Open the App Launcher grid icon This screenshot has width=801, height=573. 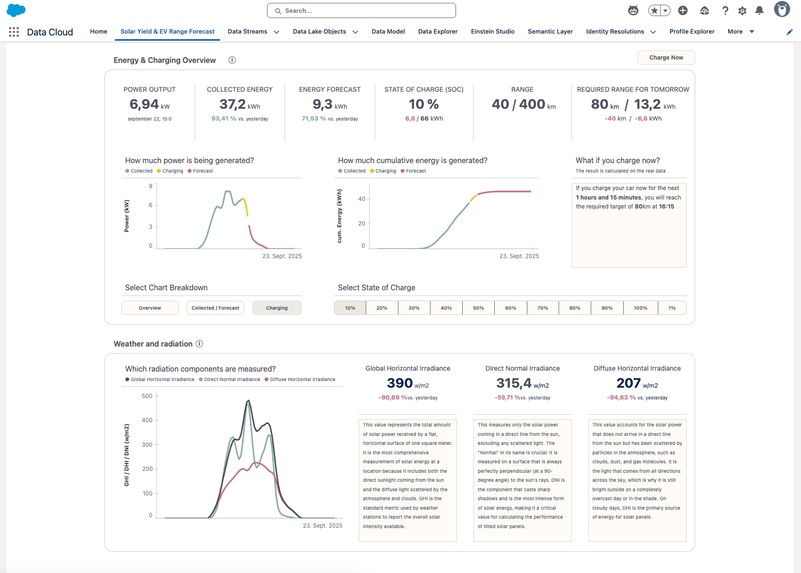[x=14, y=32]
